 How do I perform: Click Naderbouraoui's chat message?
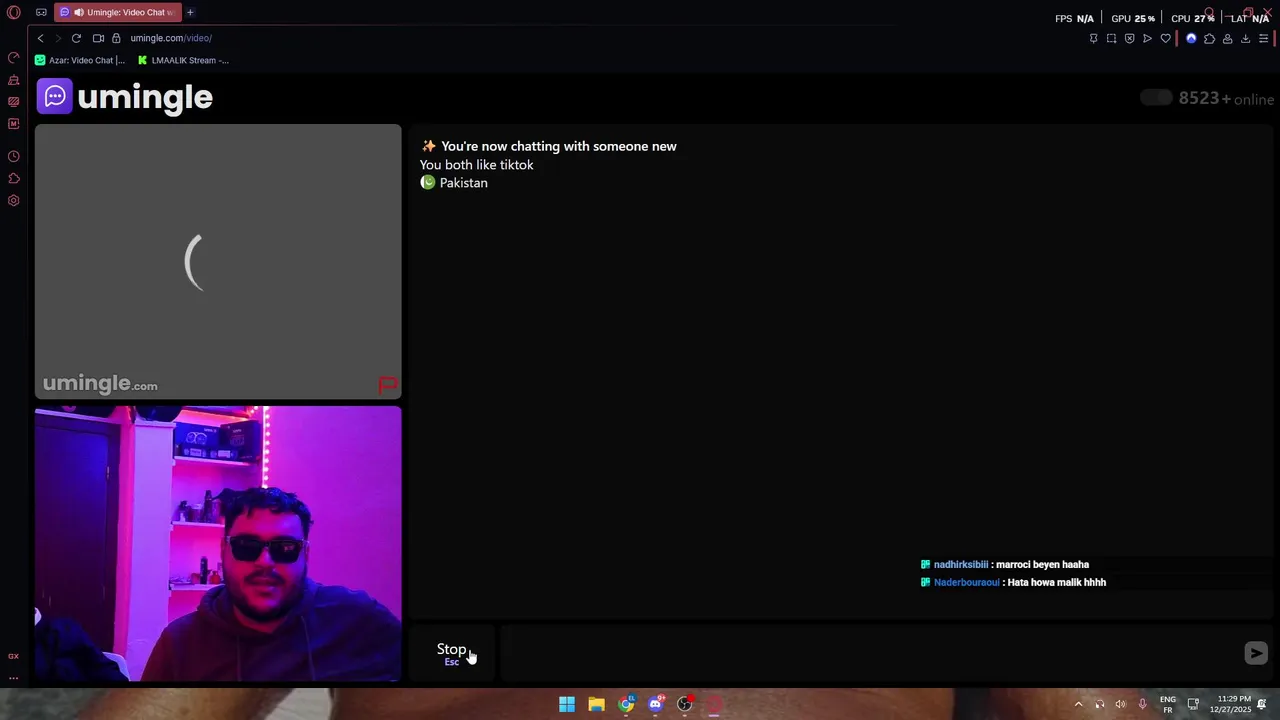tap(1013, 582)
